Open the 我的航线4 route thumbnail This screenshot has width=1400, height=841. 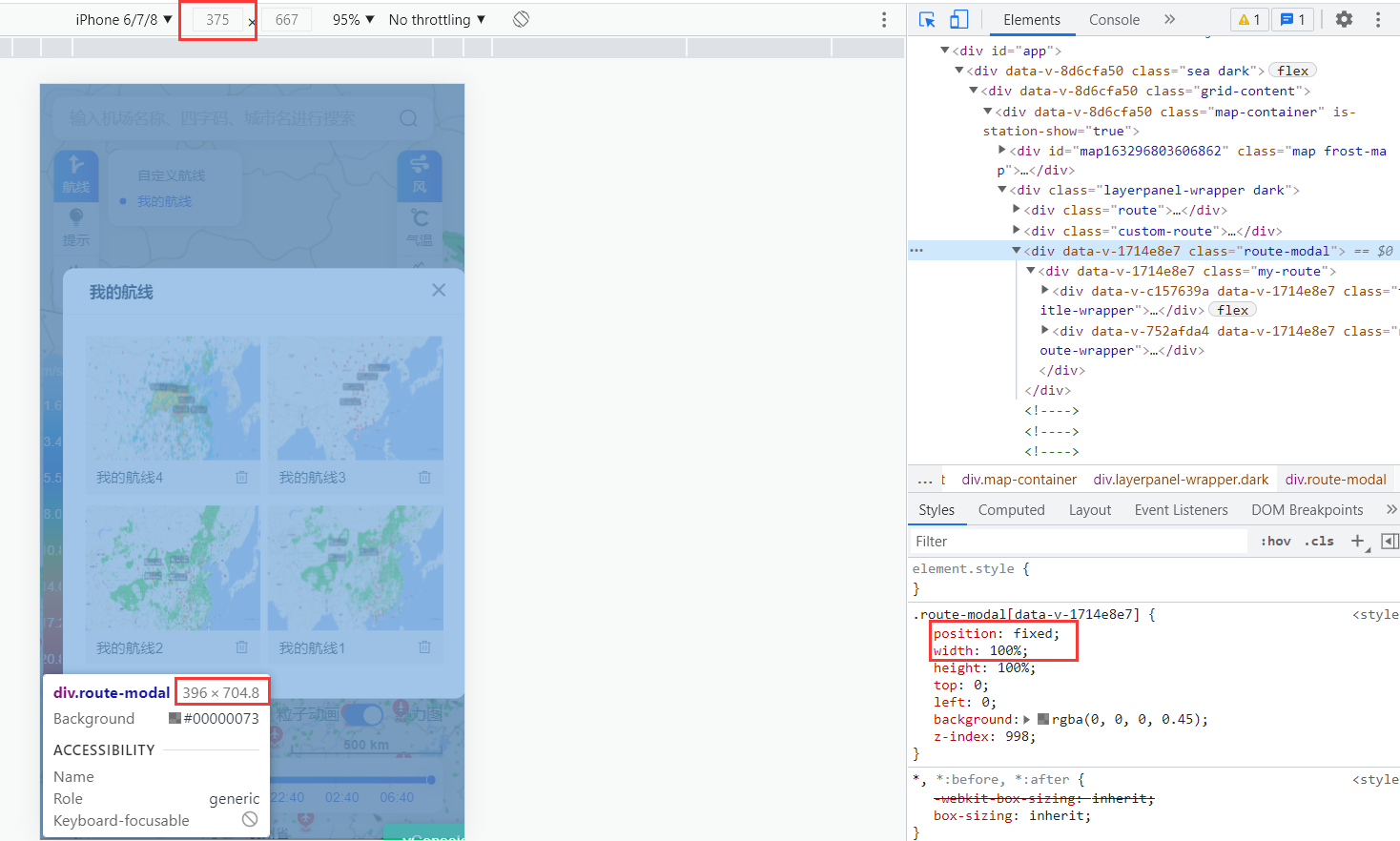coord(173,398)
